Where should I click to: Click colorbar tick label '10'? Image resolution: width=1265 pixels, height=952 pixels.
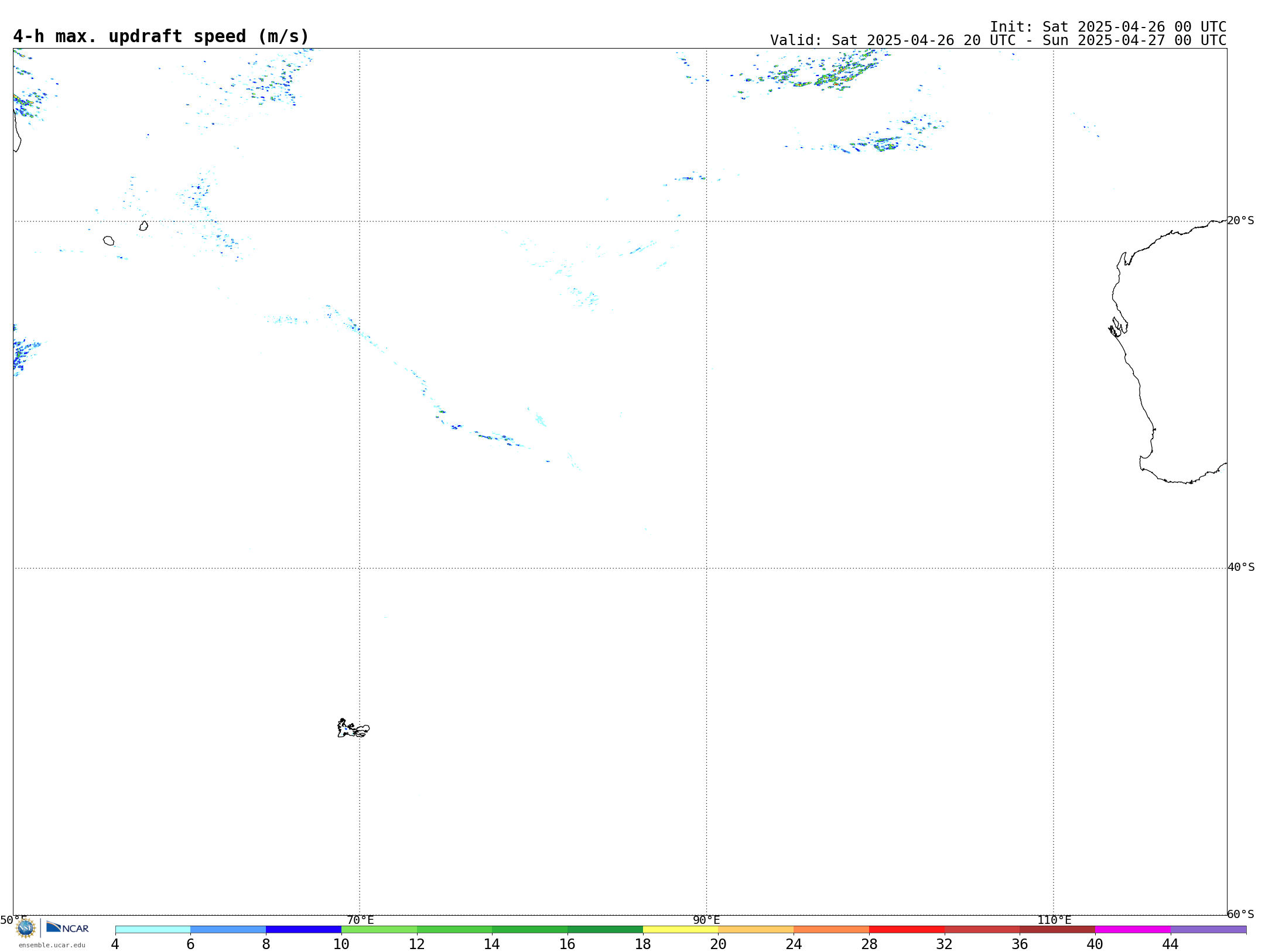(341, 944)
